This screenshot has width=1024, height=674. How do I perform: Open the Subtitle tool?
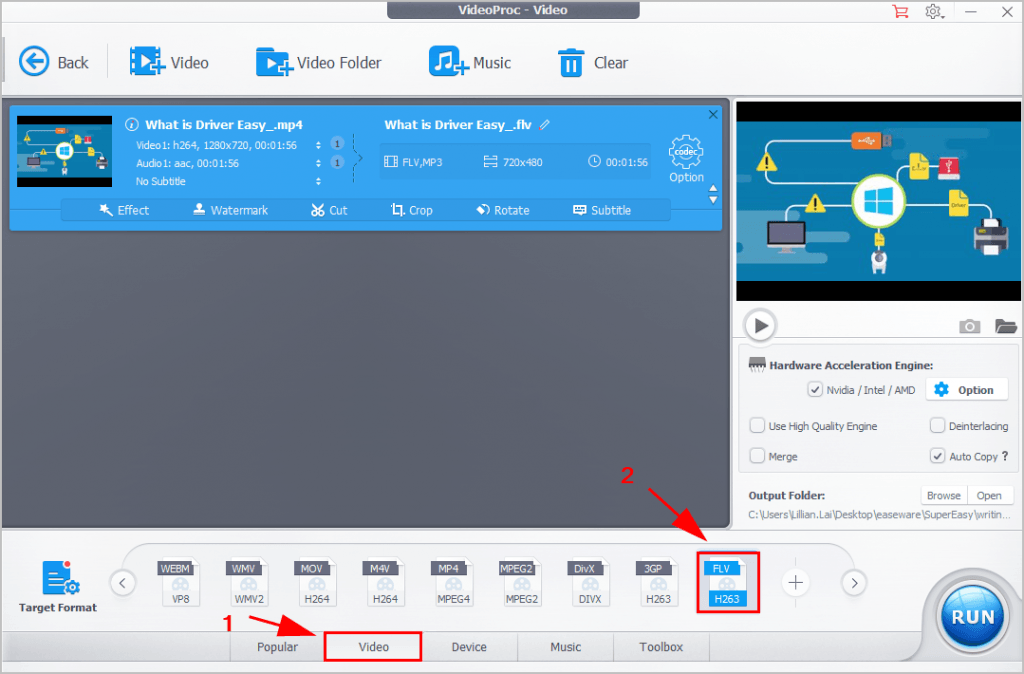click(x=602, y=210)
